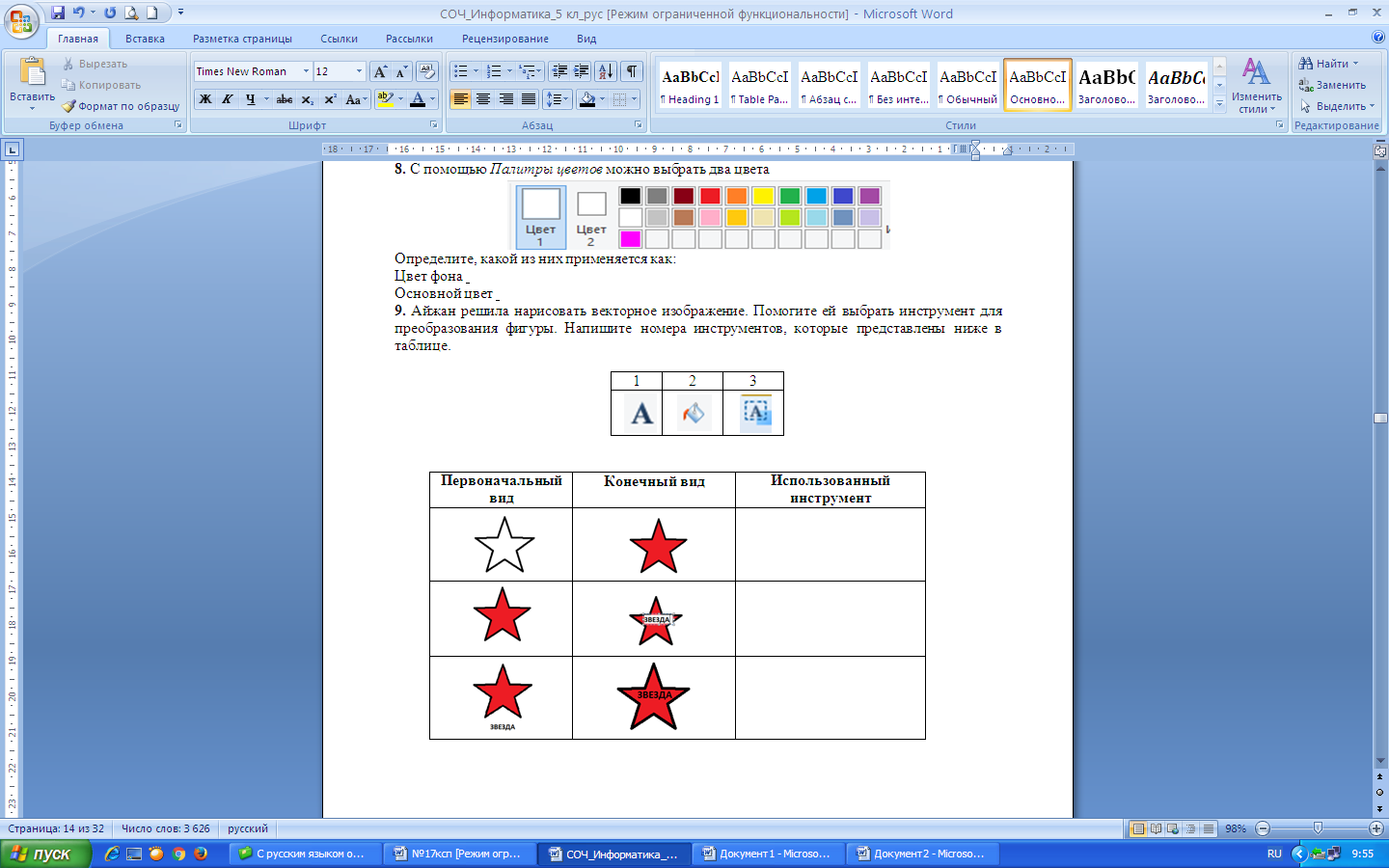Screen dimensions: 1389x868
Task: Expand the font color dropdown arrow
Action: pos(432,99)
